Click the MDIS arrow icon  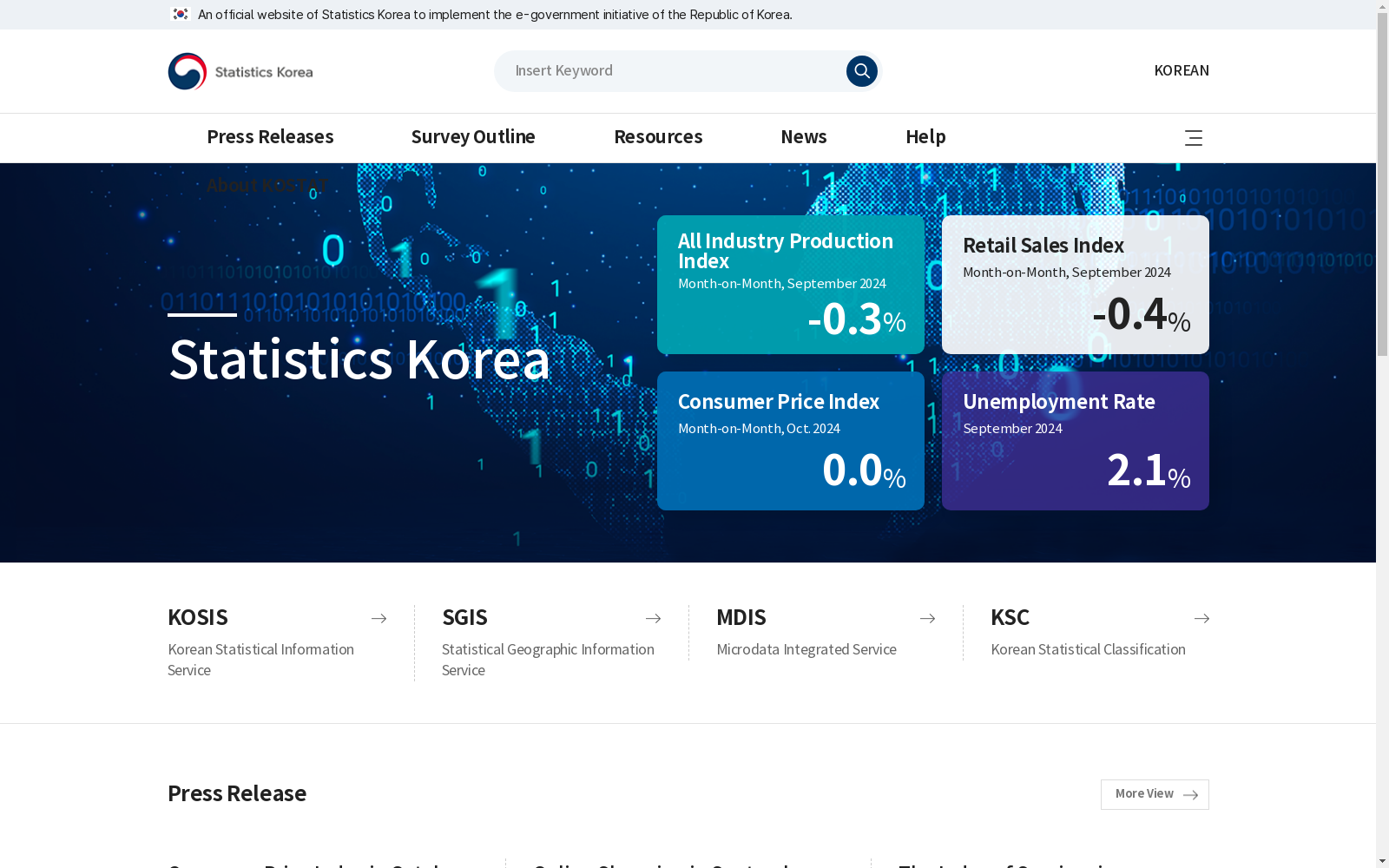click(x=927, y=618)
